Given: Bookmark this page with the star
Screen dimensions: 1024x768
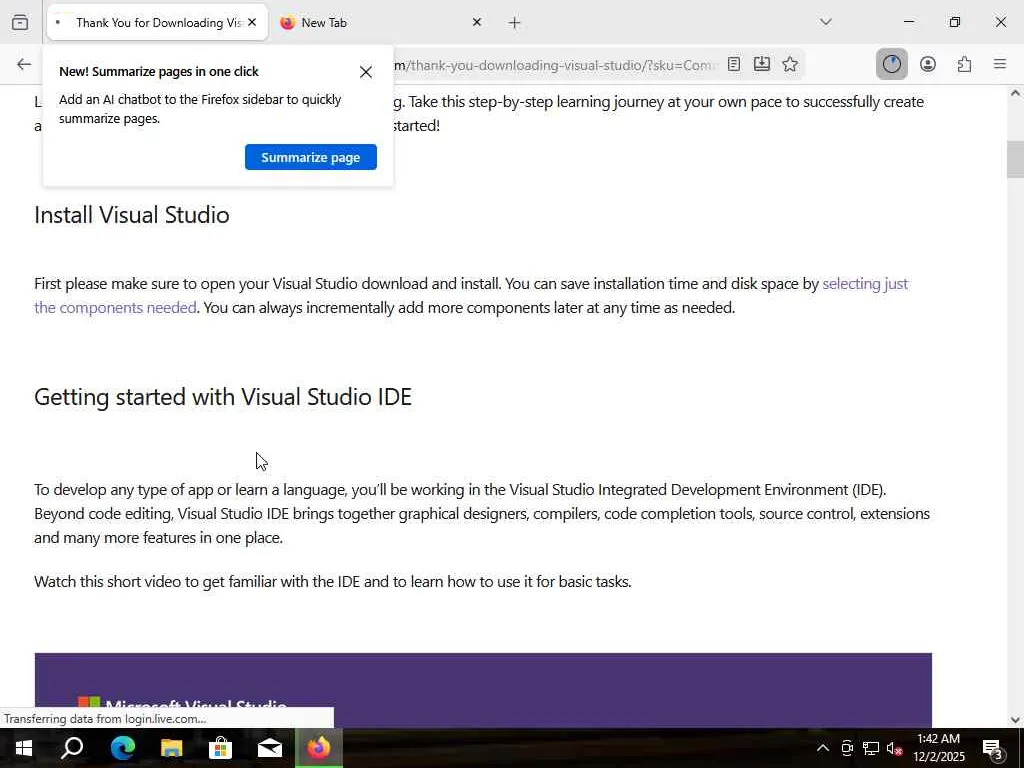Looking at the screenshot, I should 790,64.
